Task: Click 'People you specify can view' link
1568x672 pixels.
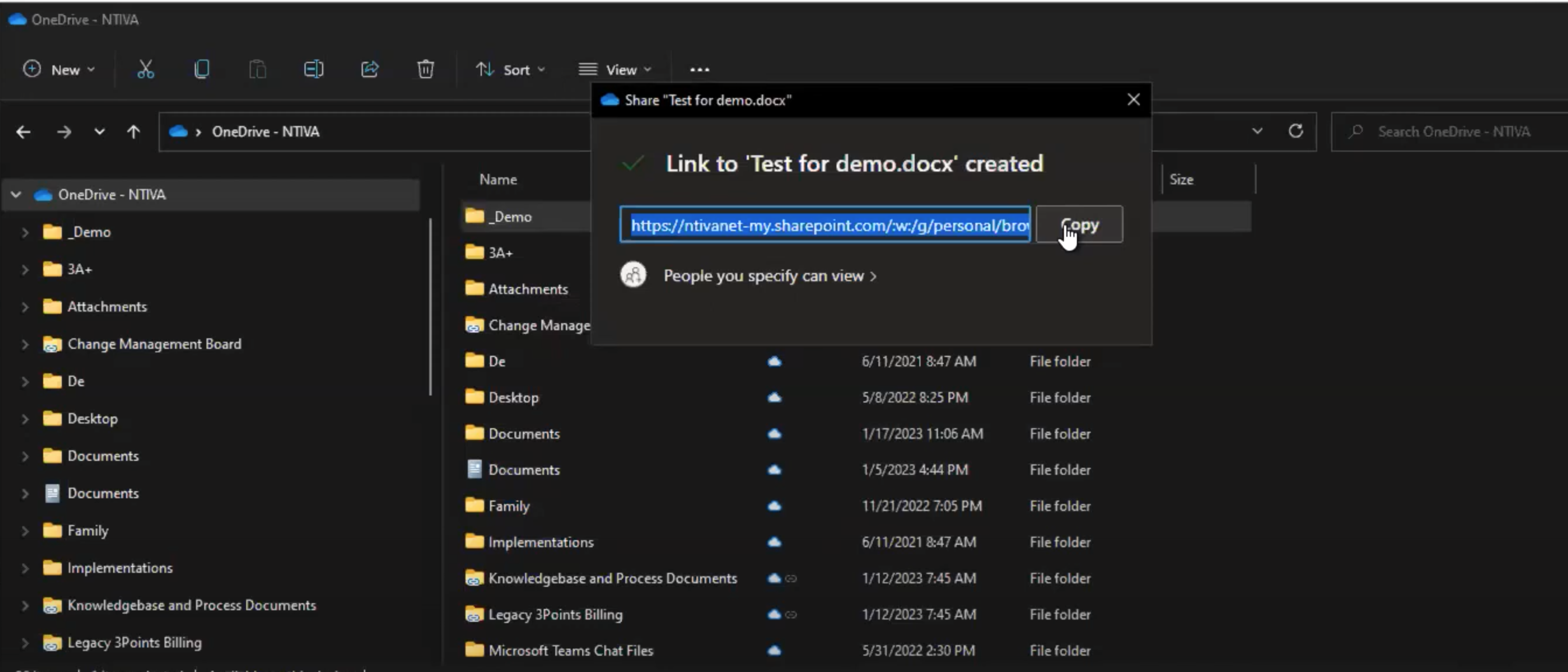Action: 770,275
